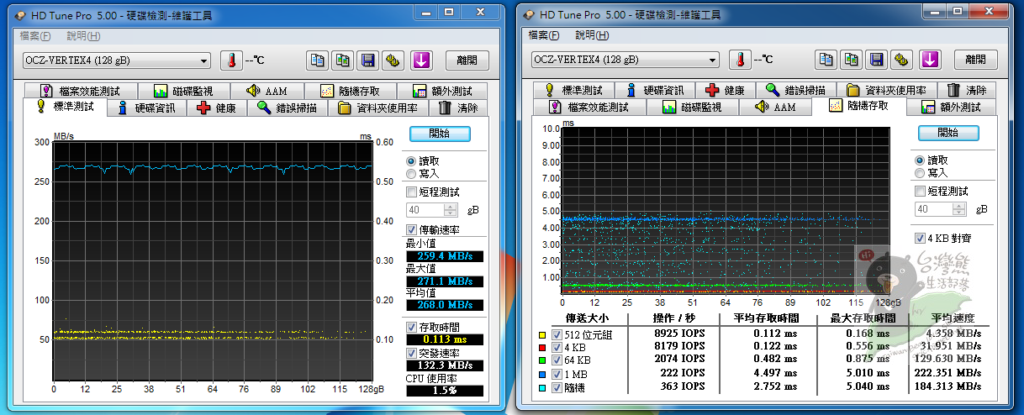Screen dimensions: 1024x415
Task: Enable 短程測試 checkbox in the left window
Action: coord(412,192)
